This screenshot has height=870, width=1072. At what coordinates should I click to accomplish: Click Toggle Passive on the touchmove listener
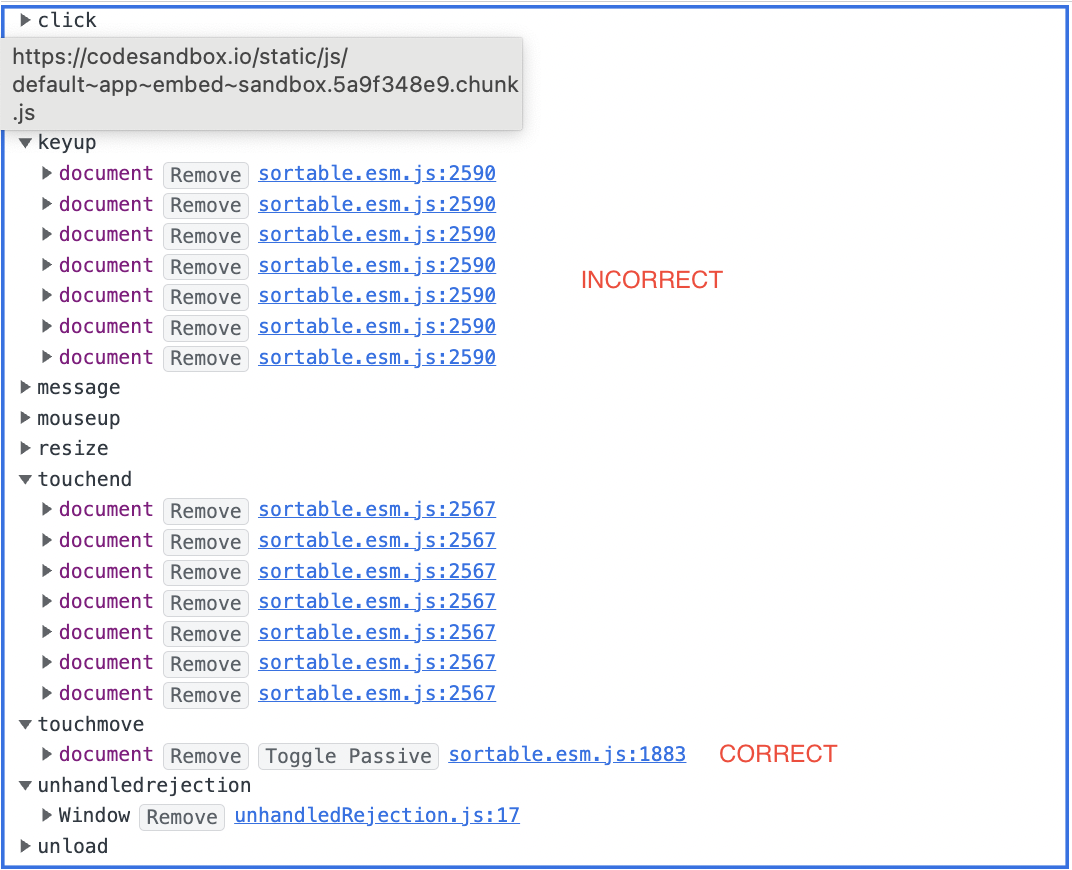click(348, 756)
